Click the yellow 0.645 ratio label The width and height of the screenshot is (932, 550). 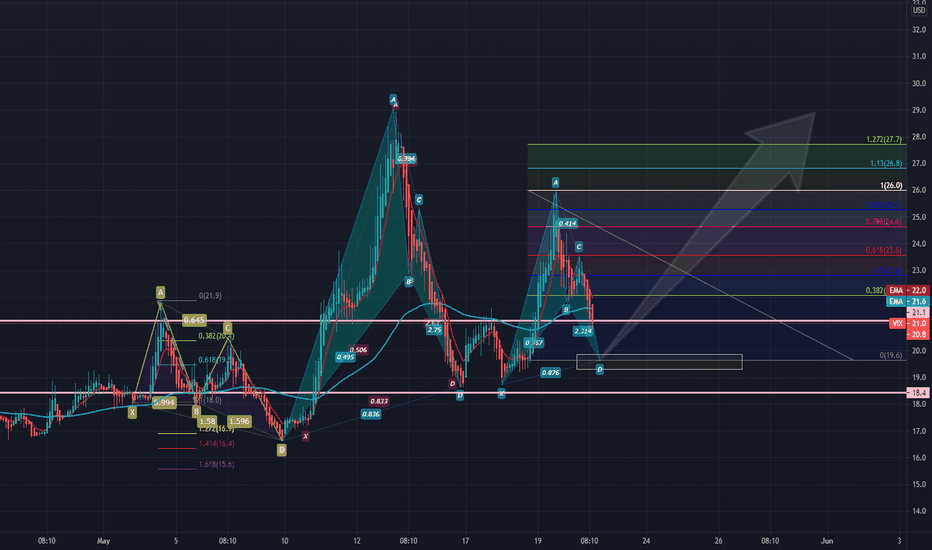point(194,320)
